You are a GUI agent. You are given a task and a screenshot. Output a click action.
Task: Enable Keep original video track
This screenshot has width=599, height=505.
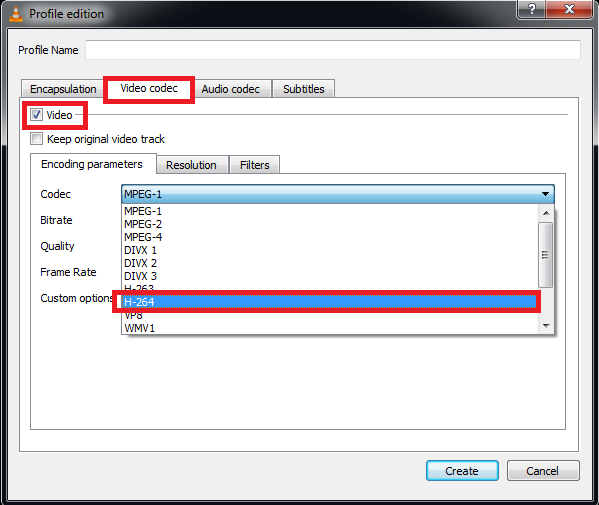pyautogui.click(x=36, y=139)
